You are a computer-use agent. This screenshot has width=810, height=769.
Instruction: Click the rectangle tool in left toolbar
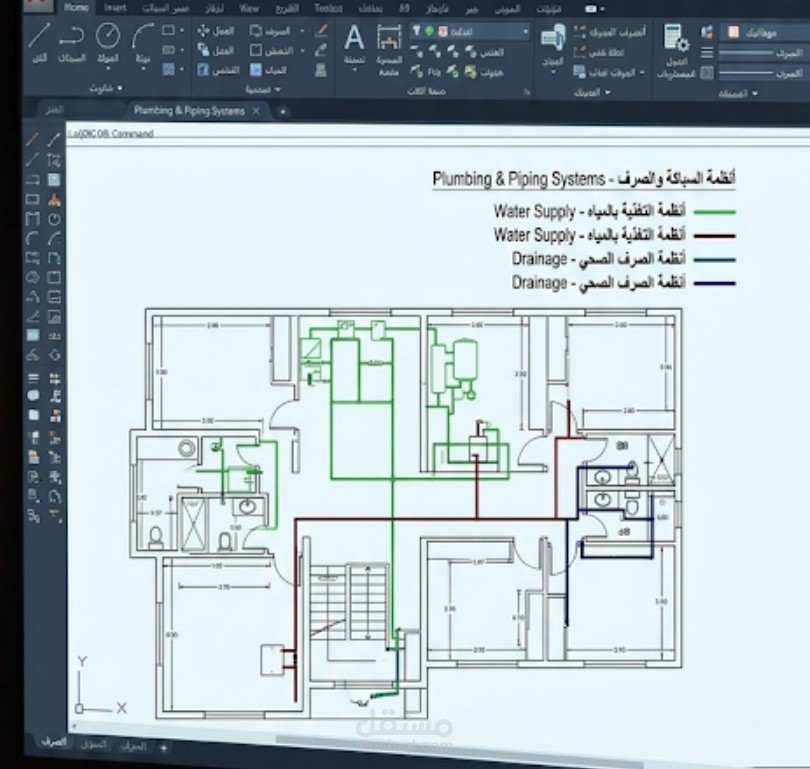point(33,199)
